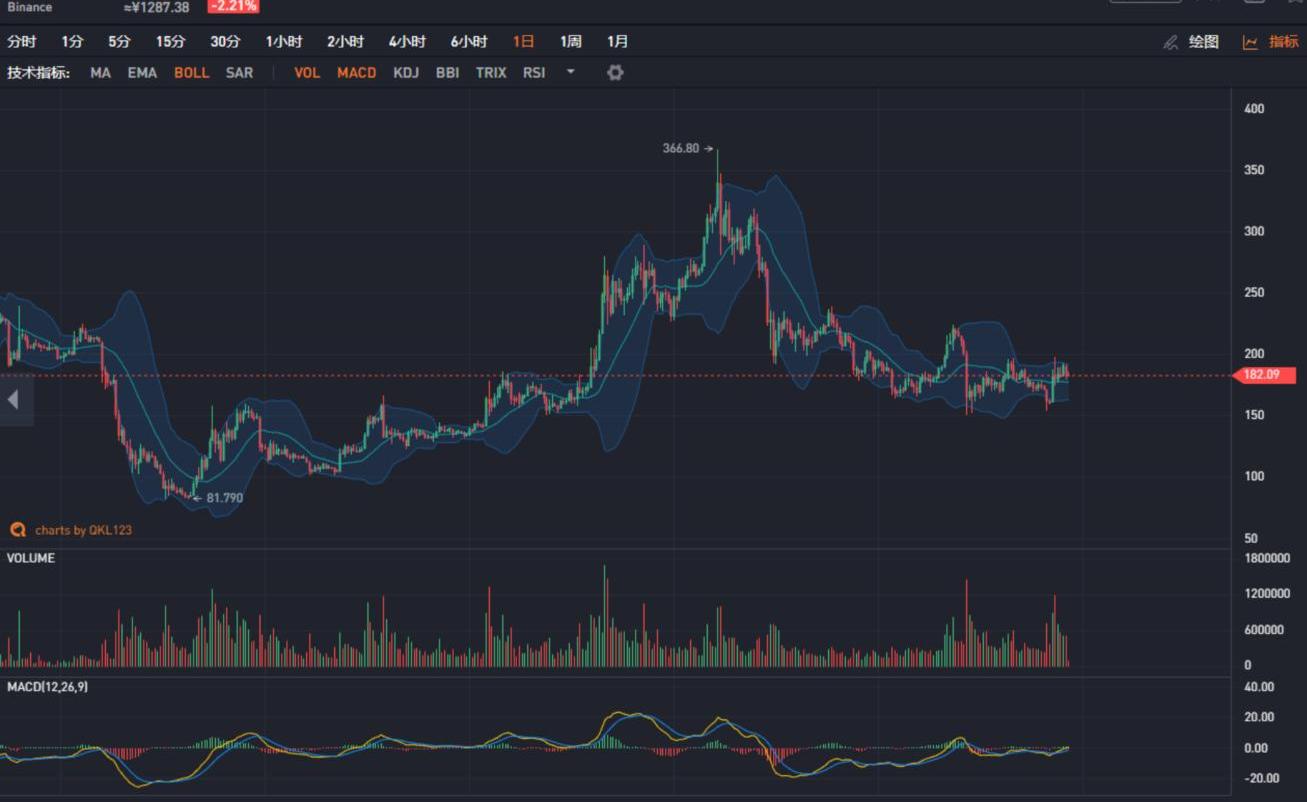Click the 绘图 drawing button label
The width and height of the screenshot is (1307, 802).
pos(1204,42)
